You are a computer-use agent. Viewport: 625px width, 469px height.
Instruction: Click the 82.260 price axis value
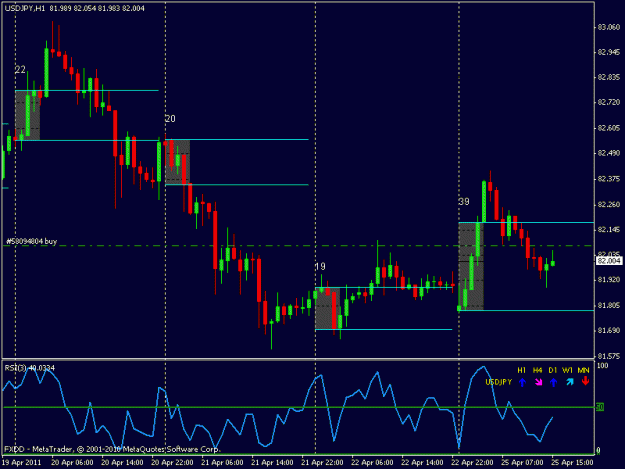pos(609,204)
